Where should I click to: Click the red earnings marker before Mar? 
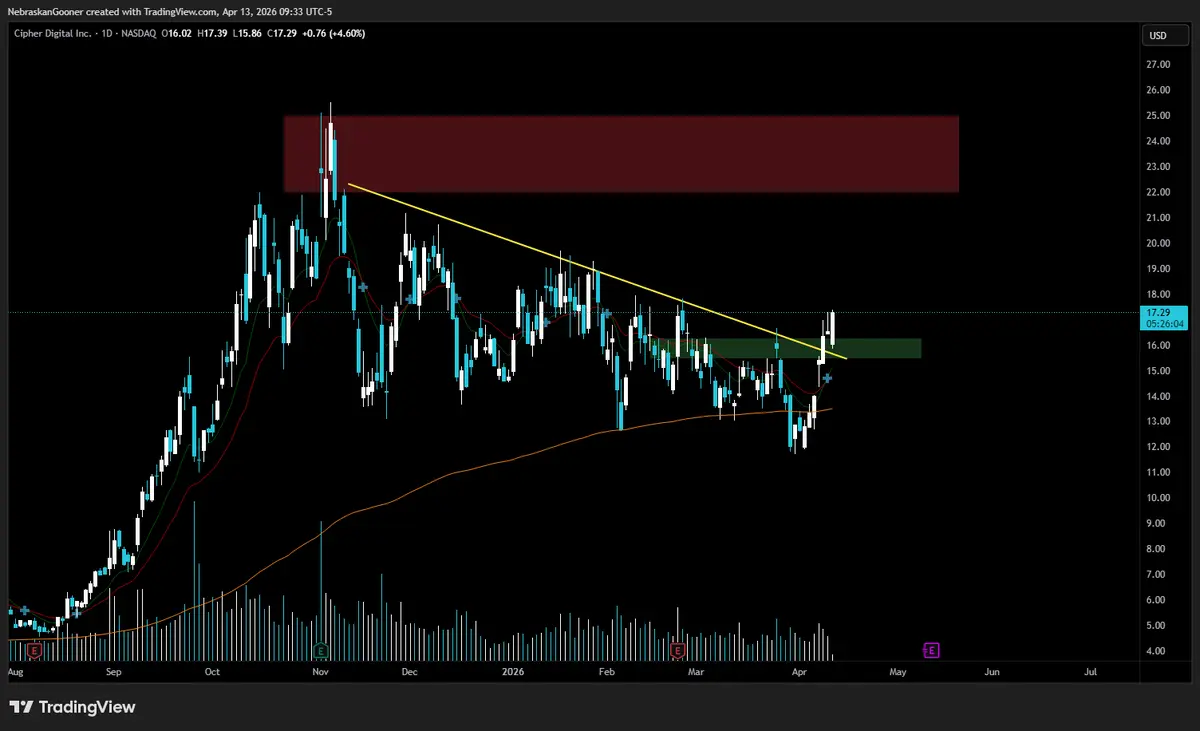pyautogui.click(x=677, y=650)
